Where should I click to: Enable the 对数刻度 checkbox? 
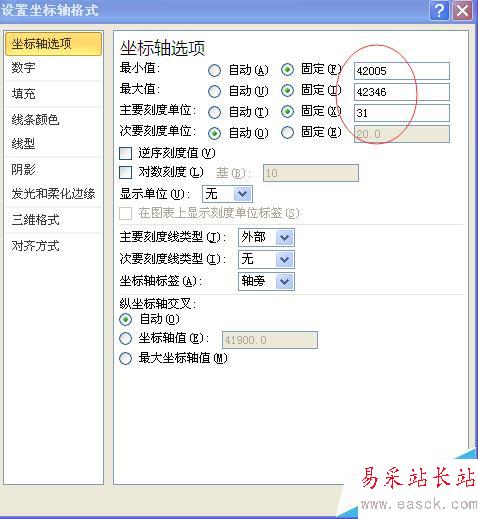[x=126, y=172]
